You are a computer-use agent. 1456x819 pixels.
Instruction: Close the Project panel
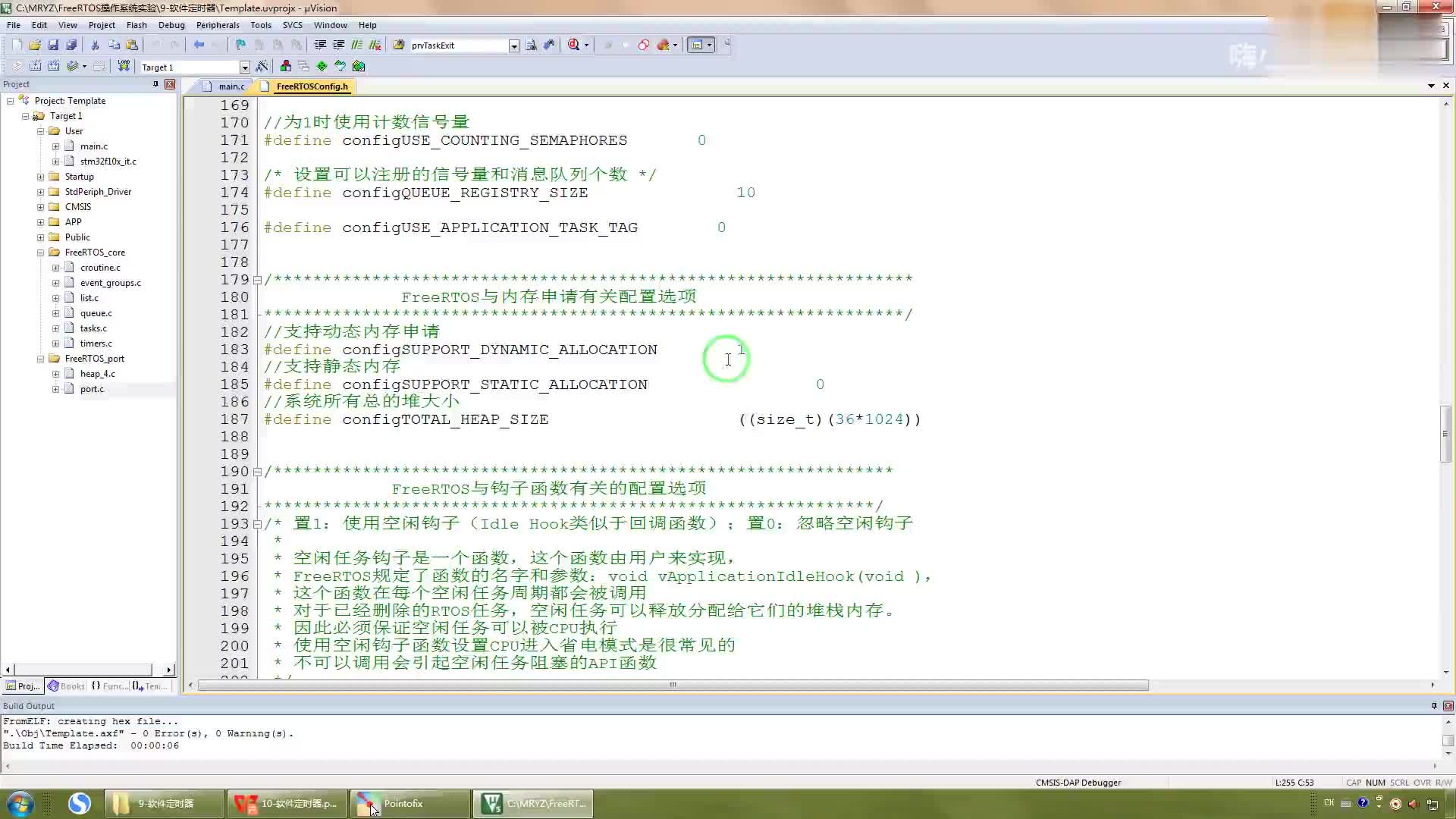click(170, 84)
